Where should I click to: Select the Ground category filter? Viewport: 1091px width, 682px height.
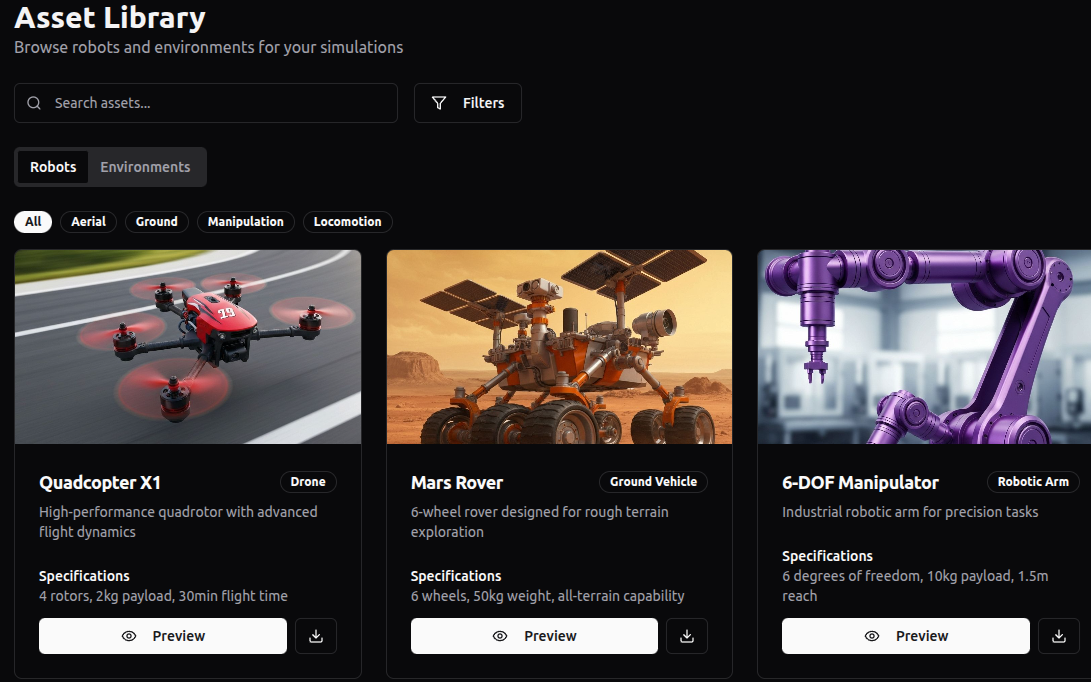156,221
